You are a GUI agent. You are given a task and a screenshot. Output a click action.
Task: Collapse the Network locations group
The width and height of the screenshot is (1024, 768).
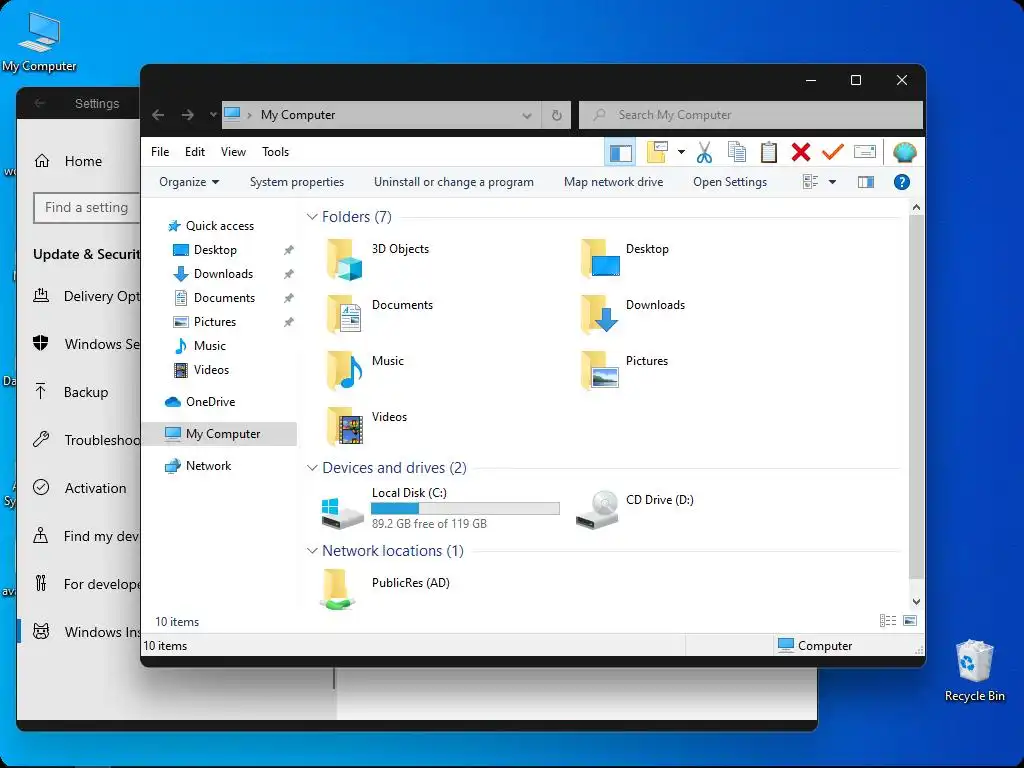[x=312, y=551]
